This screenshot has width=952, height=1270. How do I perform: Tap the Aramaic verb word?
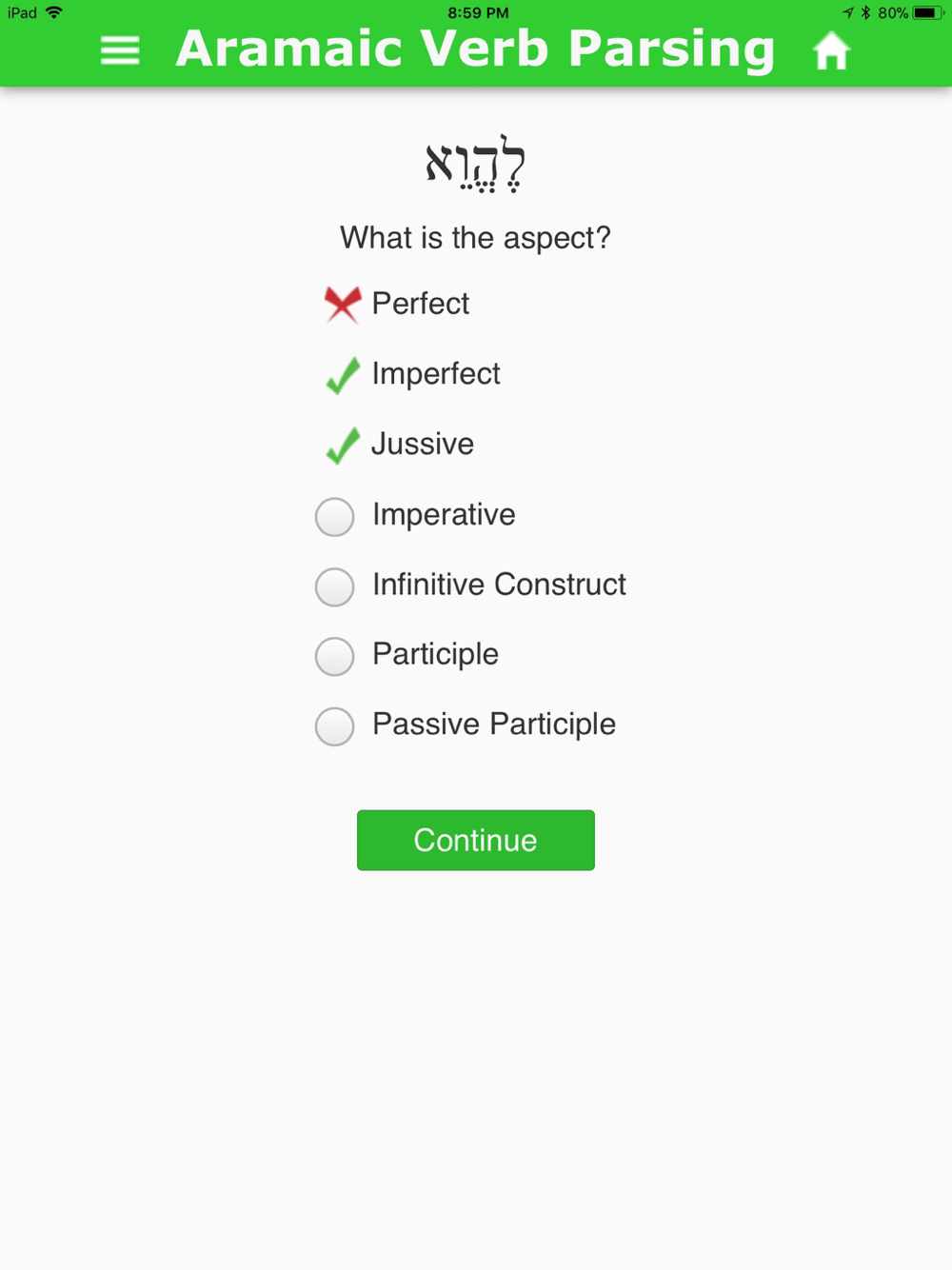coord(475,164)
